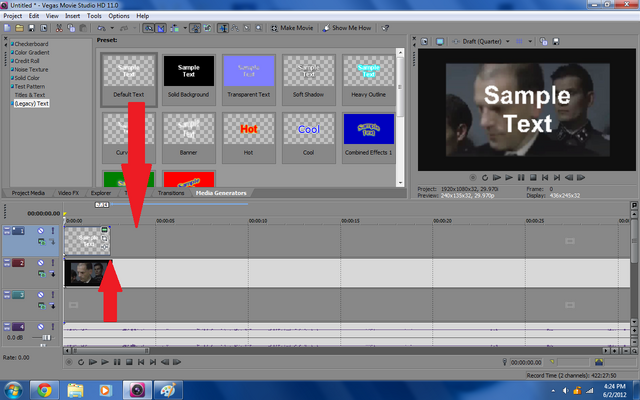Open Event Pan/Crop on the text event
The height and width of the screenshot is (400, 640).
click(104, 238)
